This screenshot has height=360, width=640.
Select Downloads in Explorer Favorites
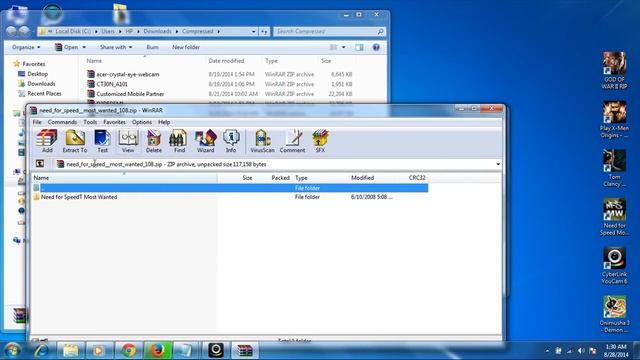coord(41,84)
